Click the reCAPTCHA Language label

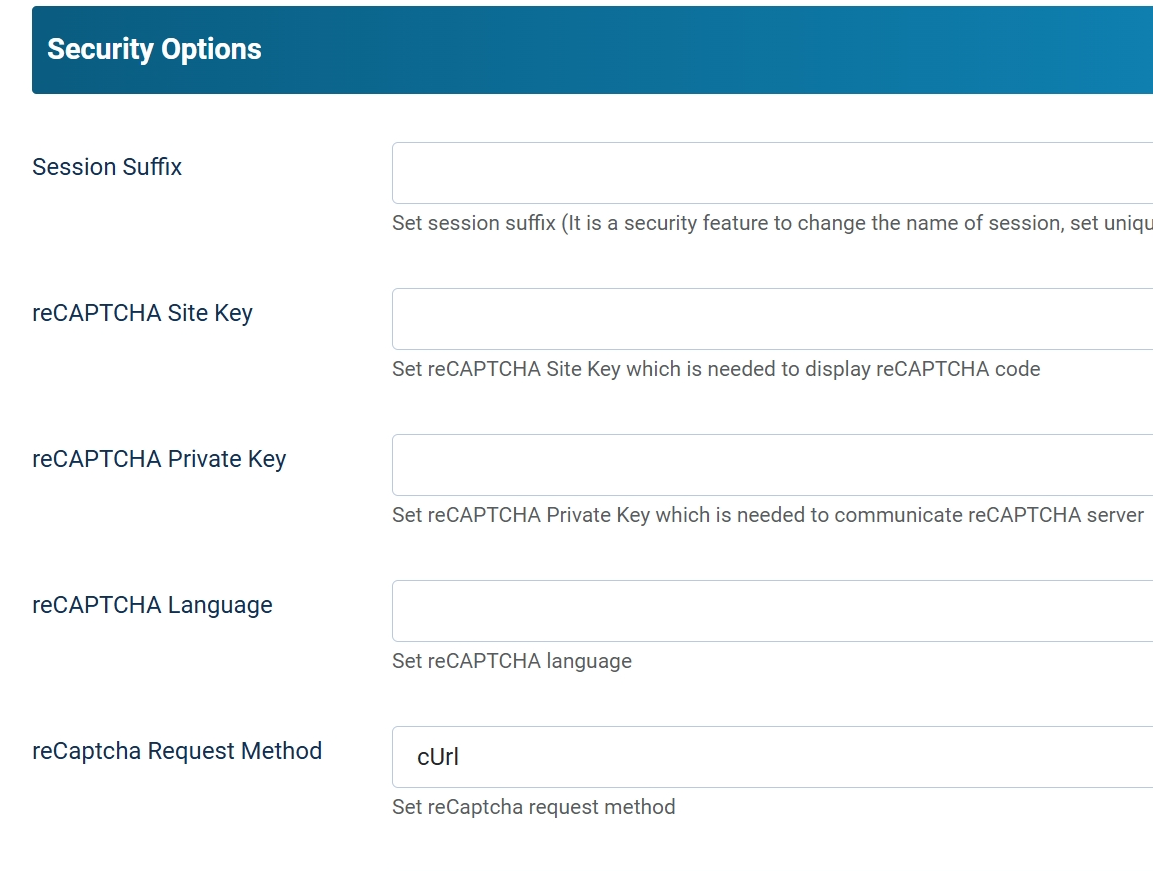point(152,605)
